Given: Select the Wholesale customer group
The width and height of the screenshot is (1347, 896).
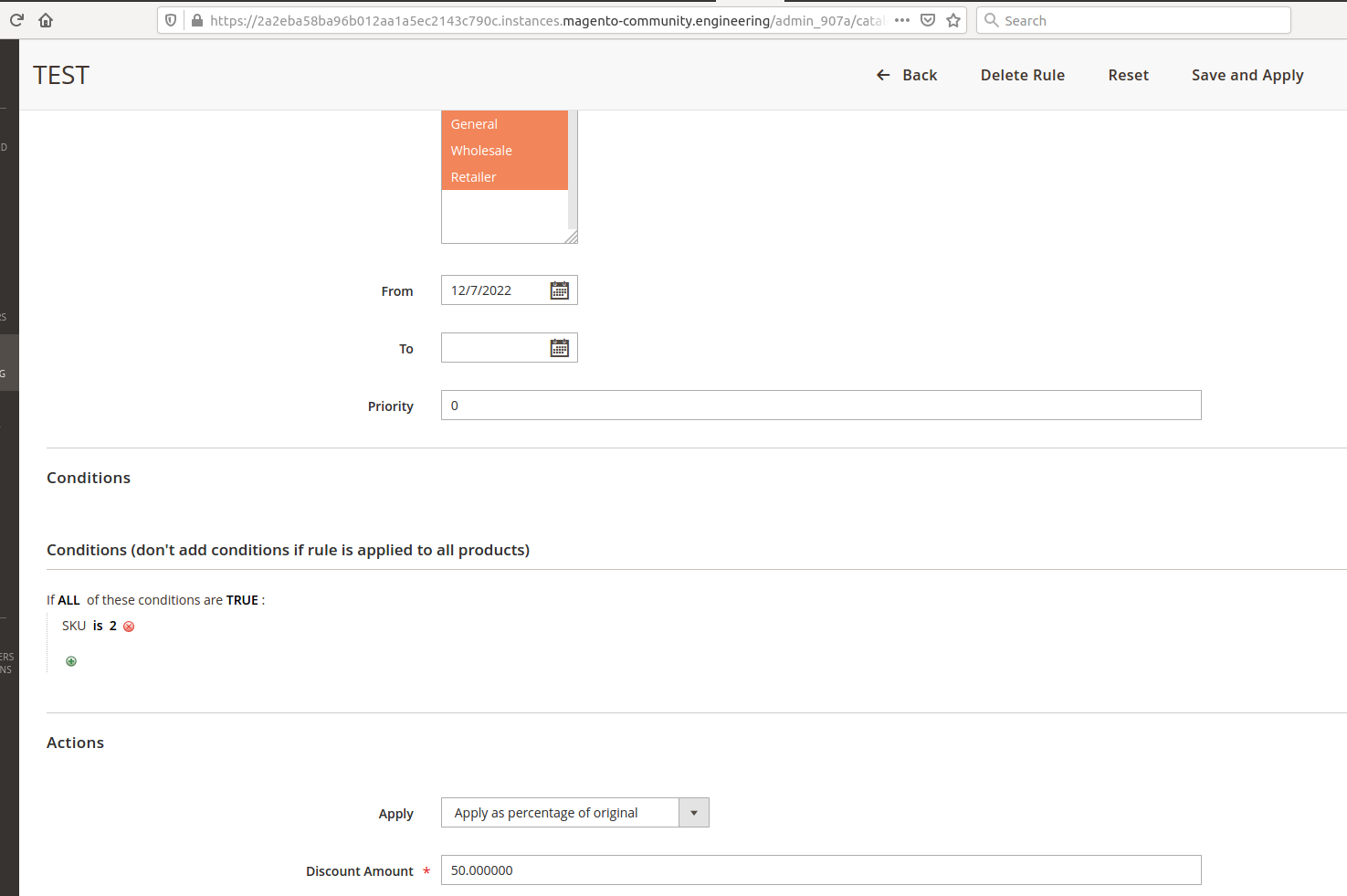Looking at the screenshot, I should click(x=481, y=150).
